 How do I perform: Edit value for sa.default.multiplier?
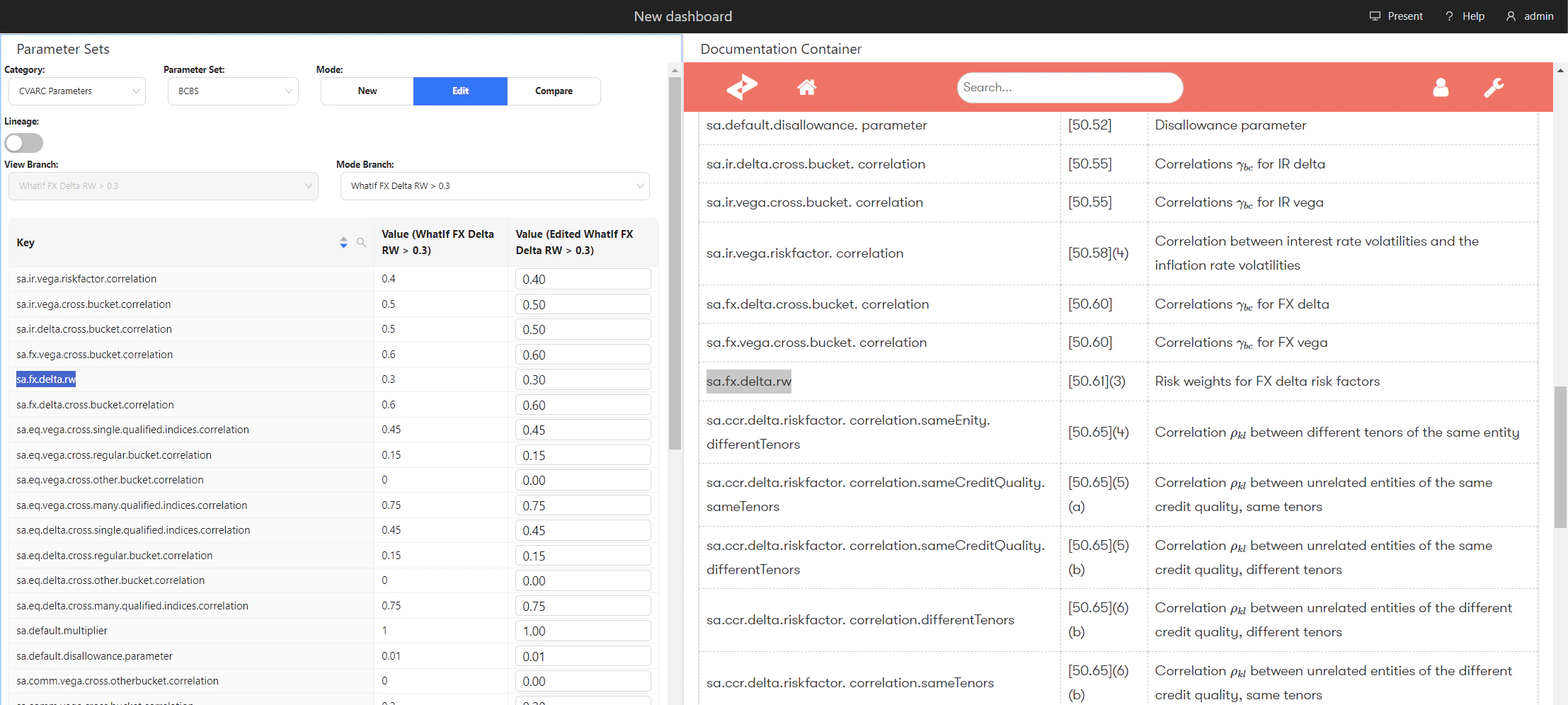point(583,631)
